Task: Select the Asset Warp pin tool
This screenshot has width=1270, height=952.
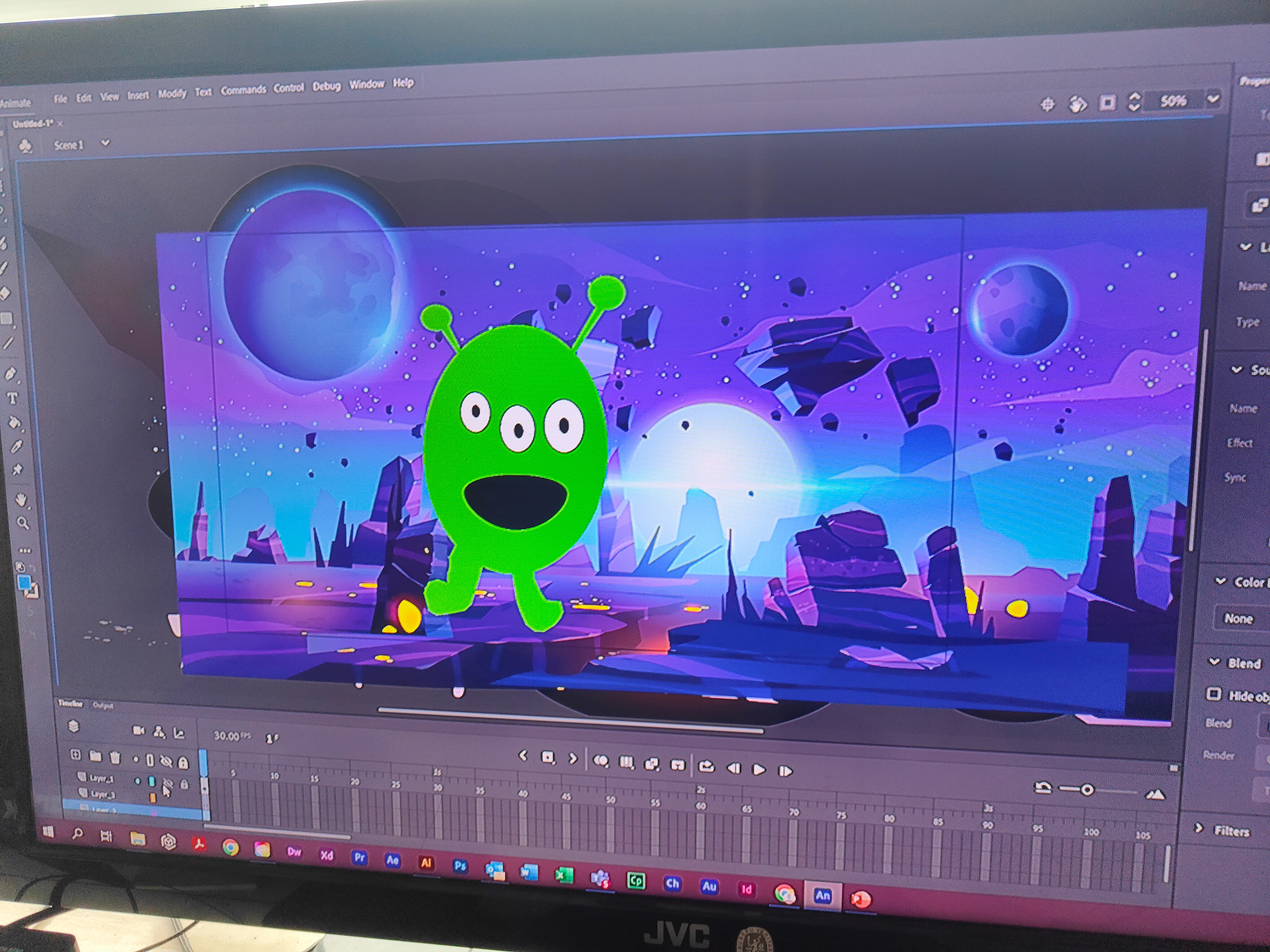Action: coord(17,469)
